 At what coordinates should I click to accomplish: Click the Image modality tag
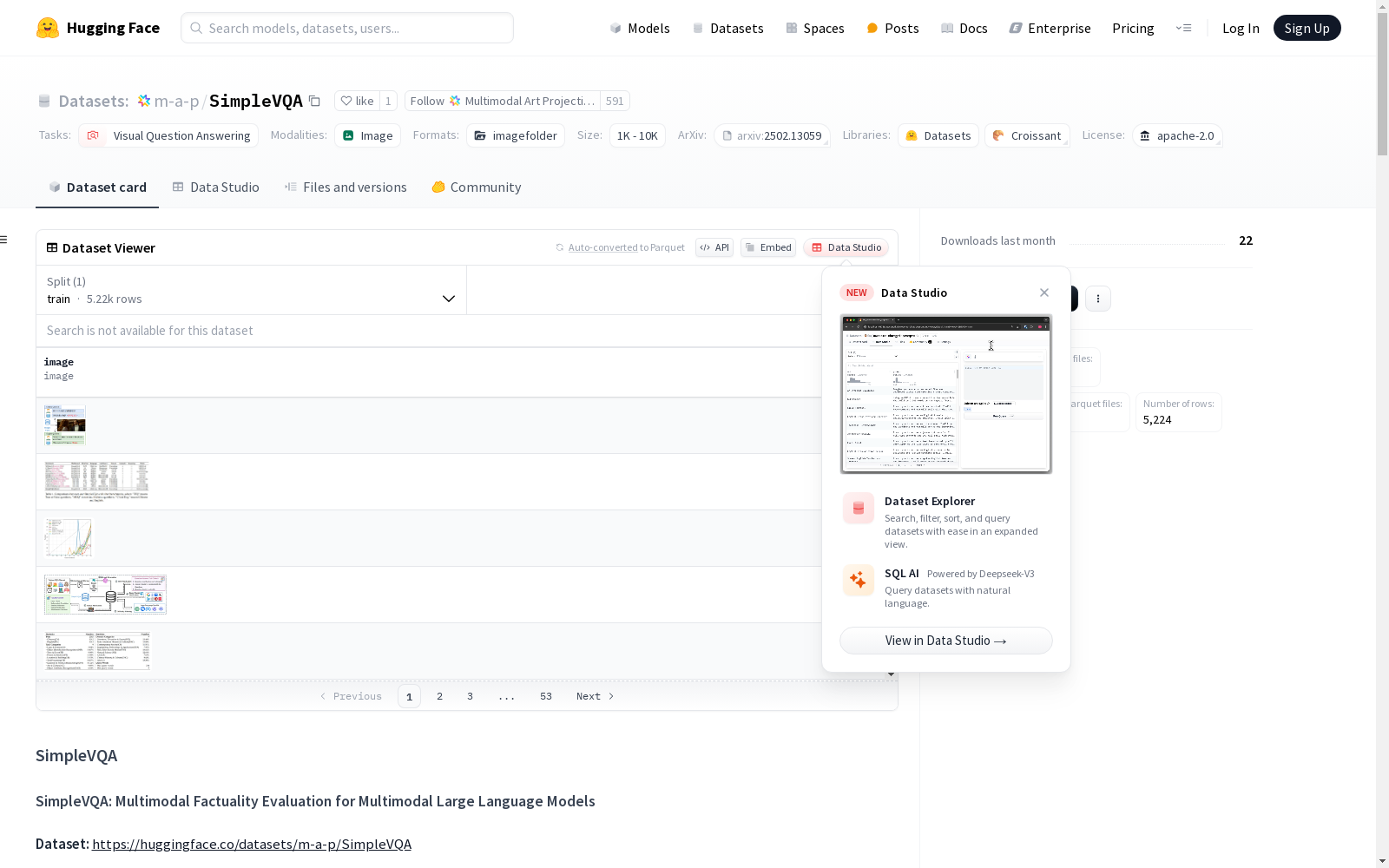367,135
